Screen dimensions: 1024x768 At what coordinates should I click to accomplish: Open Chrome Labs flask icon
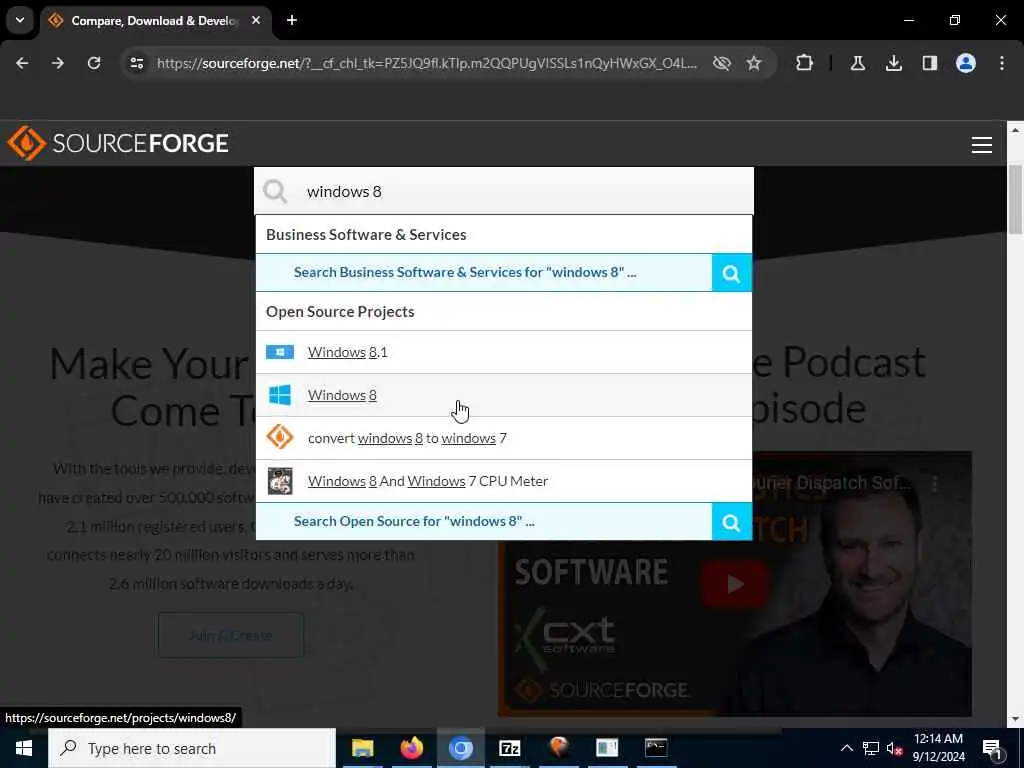(858, 63)
